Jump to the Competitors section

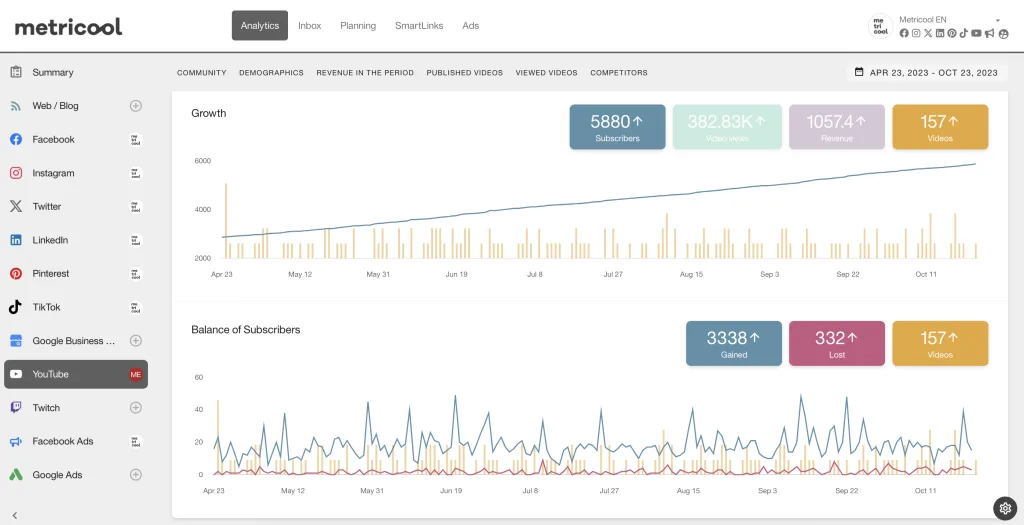[x=618, y=73]
